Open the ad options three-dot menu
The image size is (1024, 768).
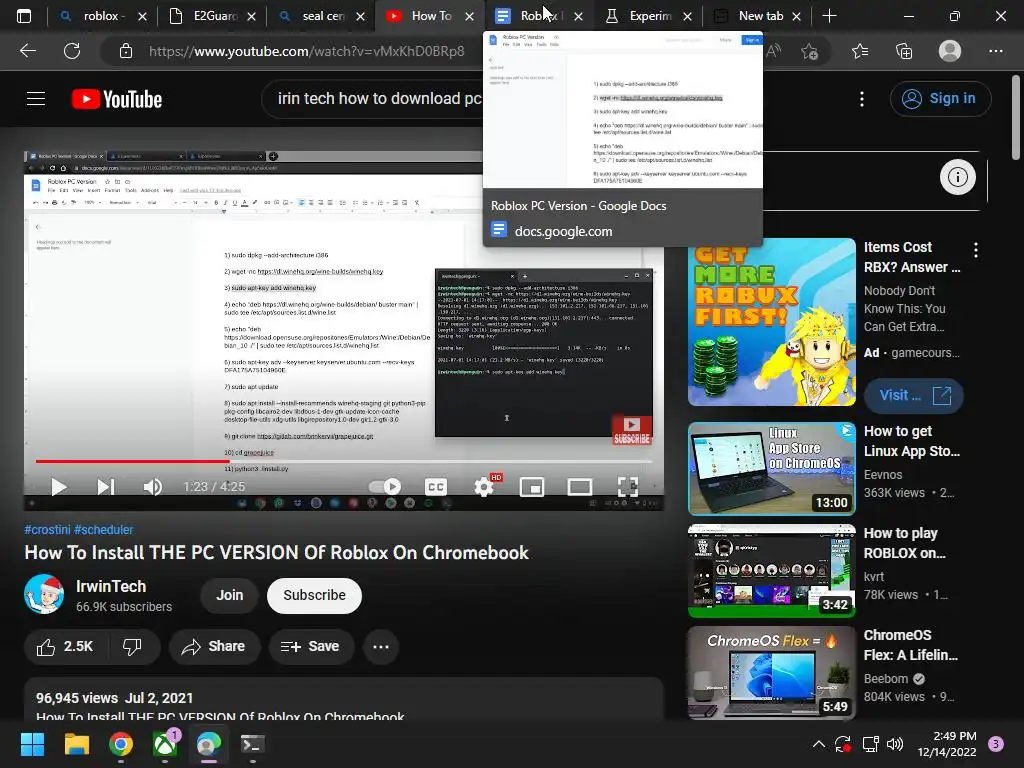click(x=976, y=249)
